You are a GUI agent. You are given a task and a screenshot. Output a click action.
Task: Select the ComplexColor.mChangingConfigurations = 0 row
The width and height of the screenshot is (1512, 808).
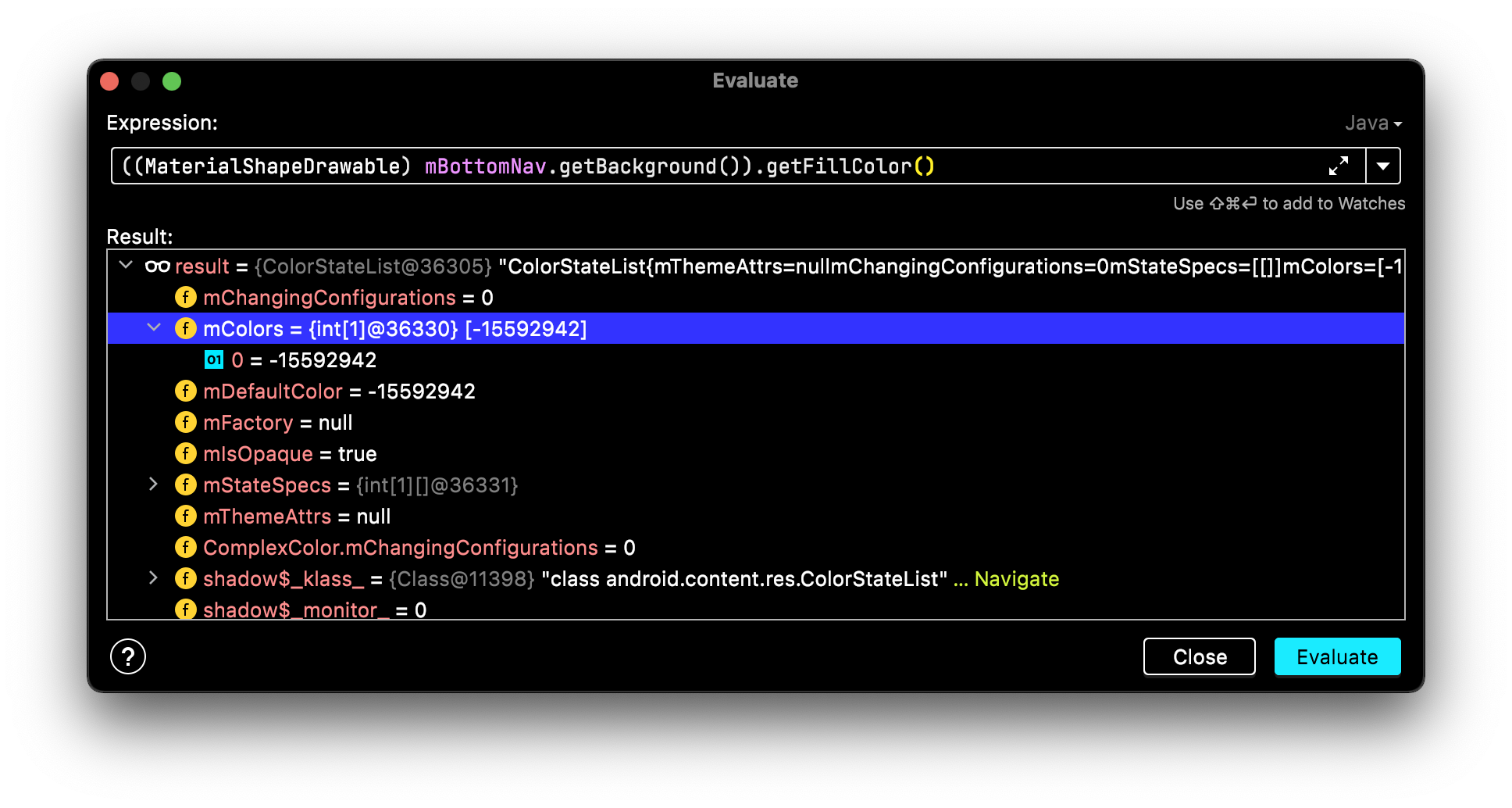tap(756, 547)
